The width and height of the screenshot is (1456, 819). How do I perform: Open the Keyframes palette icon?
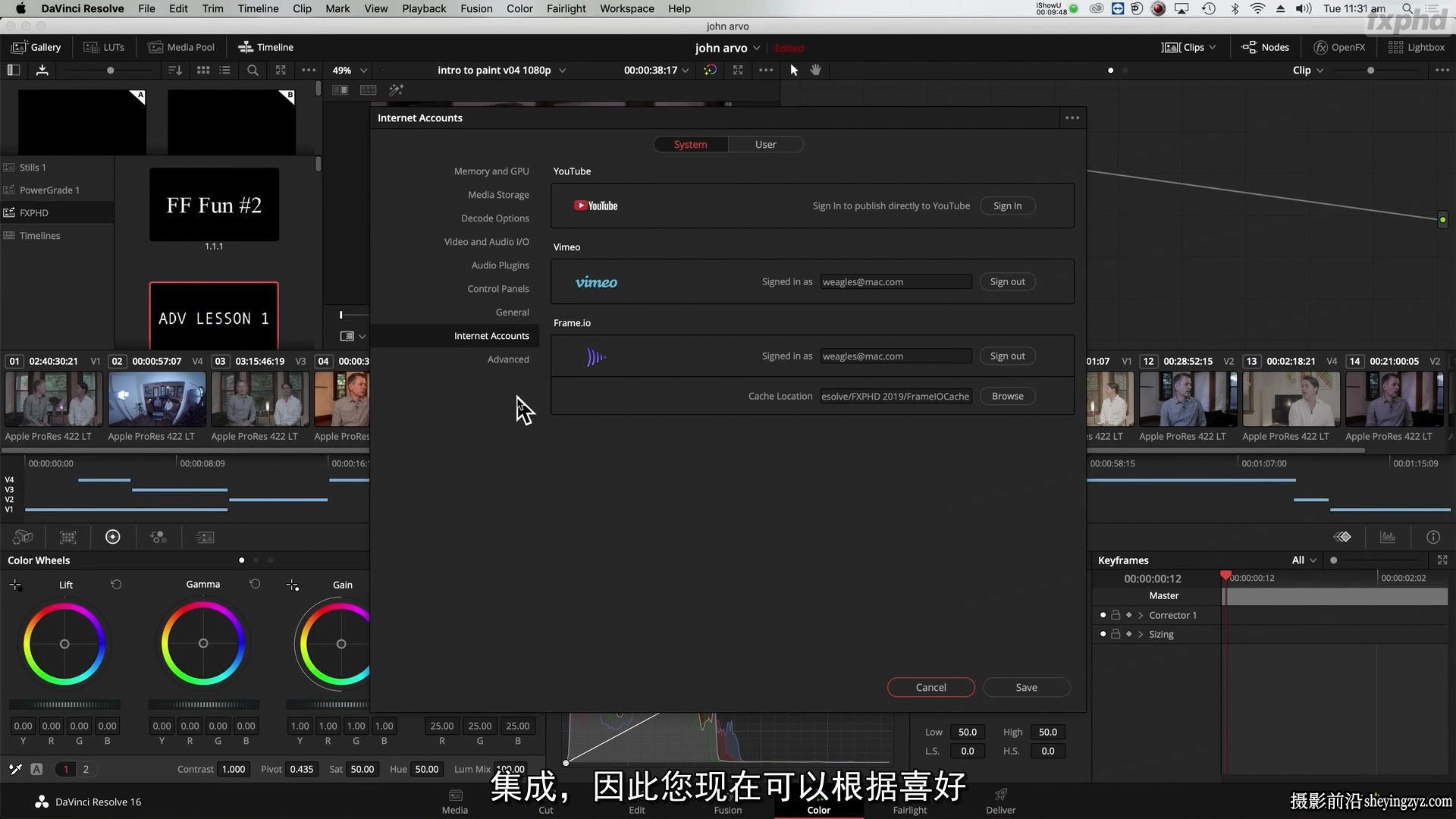pyautogui.click(x=1342, y=537)
